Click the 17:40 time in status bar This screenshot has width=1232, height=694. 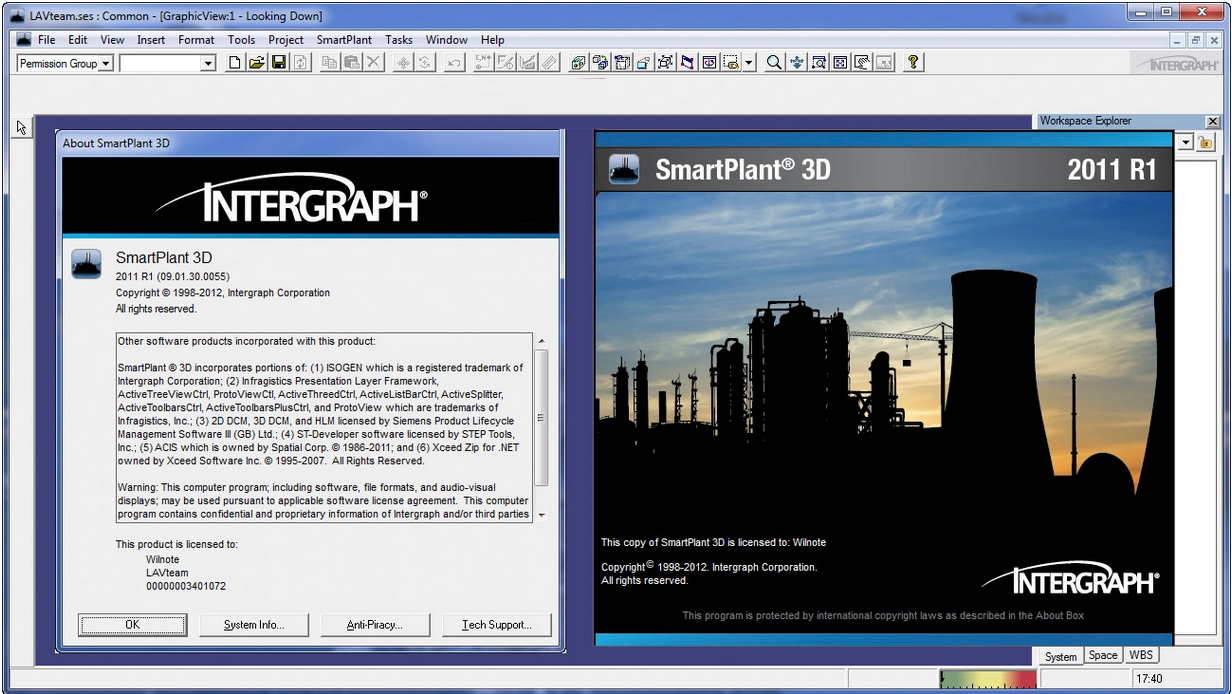[1150, 679]
